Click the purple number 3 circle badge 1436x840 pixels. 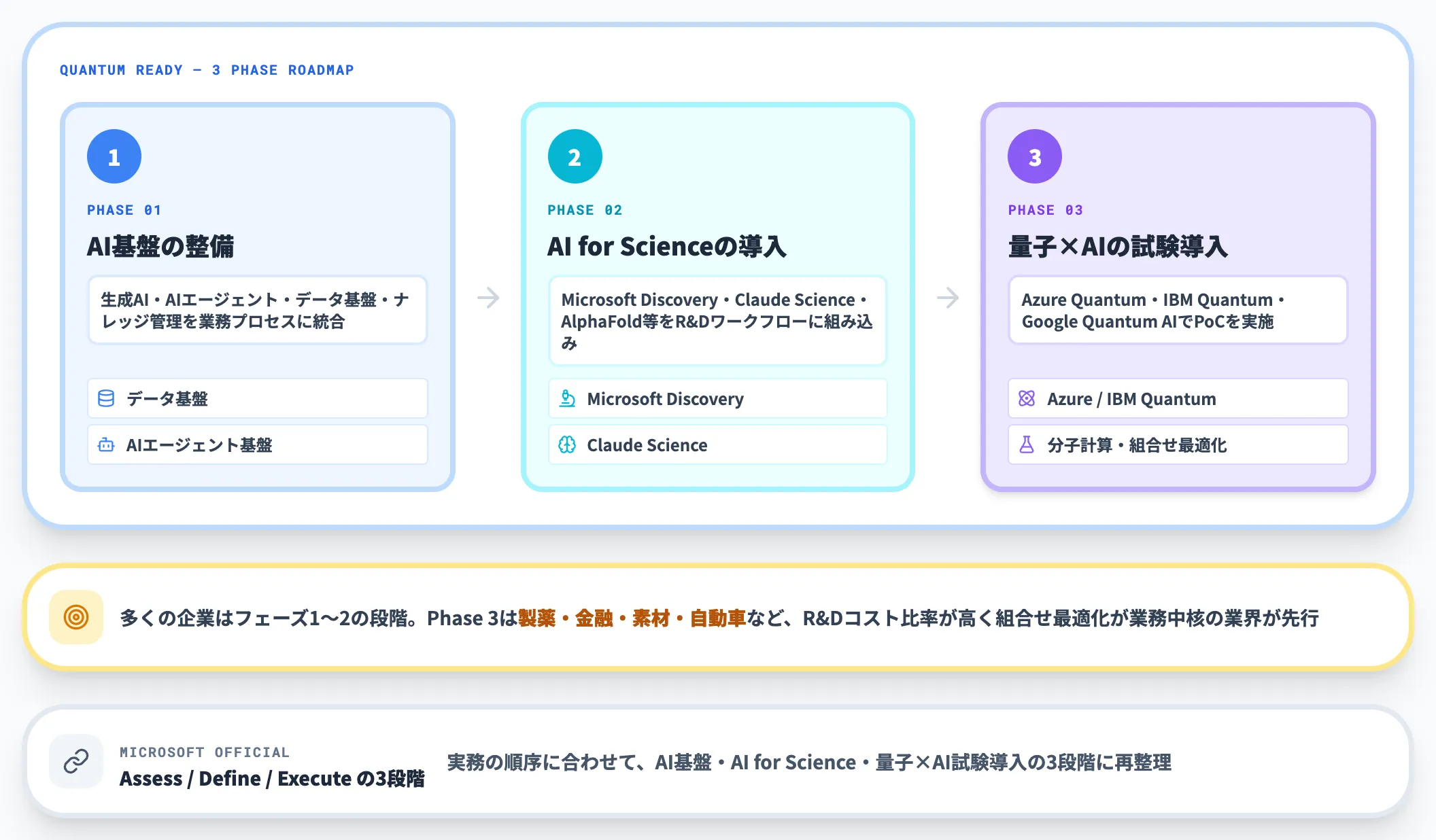click(1035, 156)
